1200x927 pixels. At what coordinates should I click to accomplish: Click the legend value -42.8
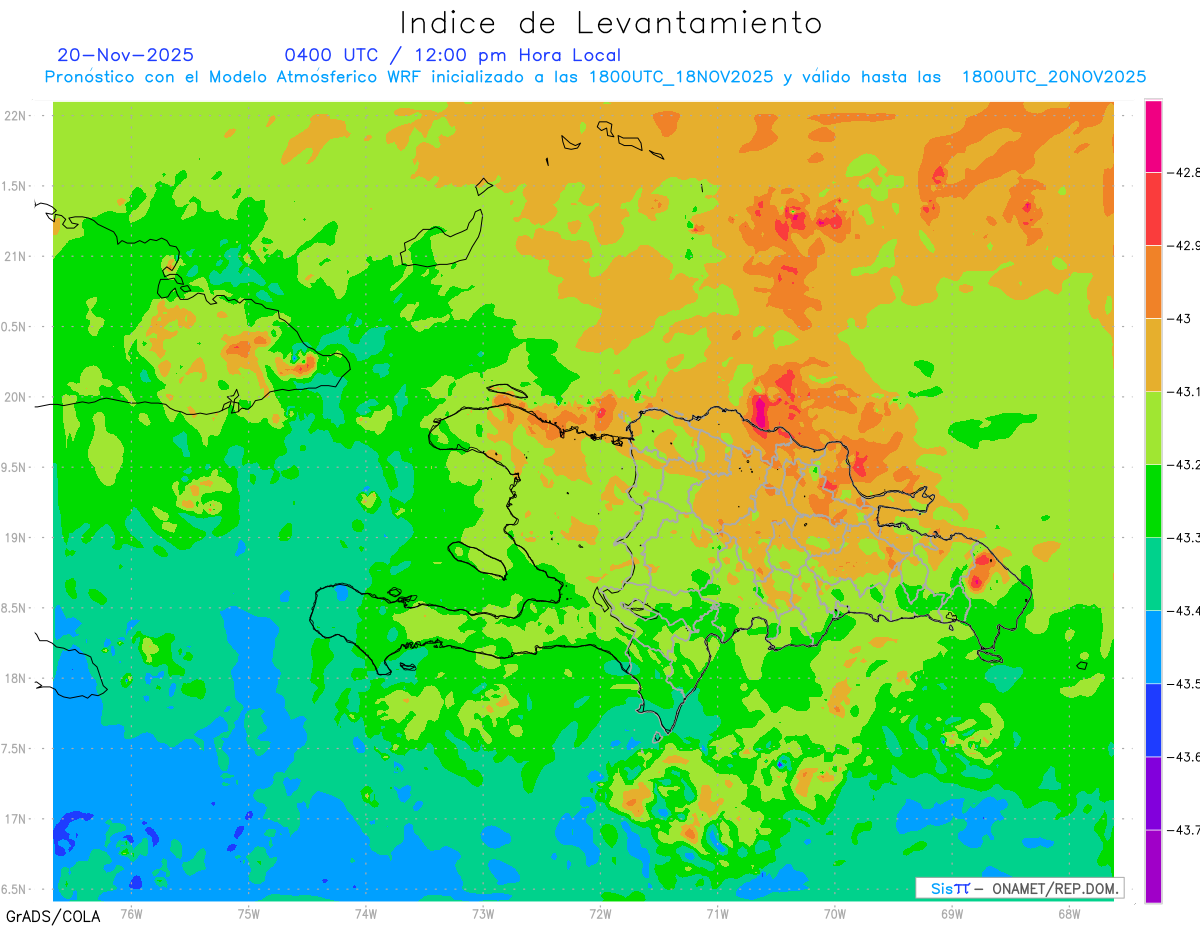(1183, 172)
